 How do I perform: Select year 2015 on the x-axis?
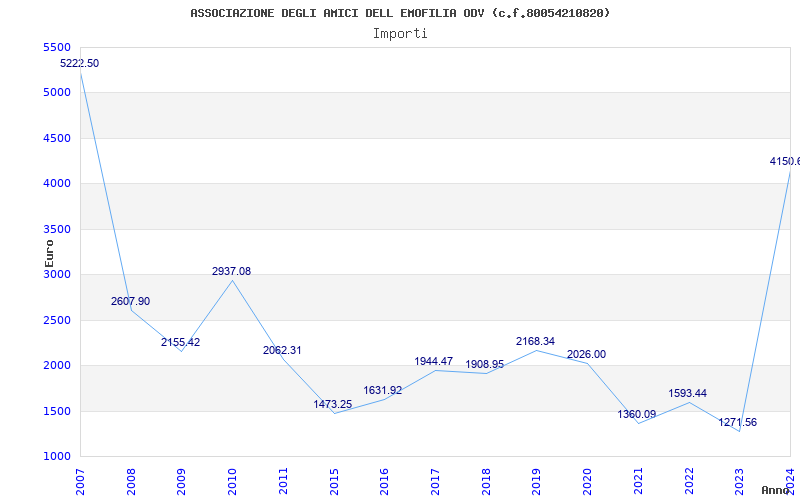(334, 479)
